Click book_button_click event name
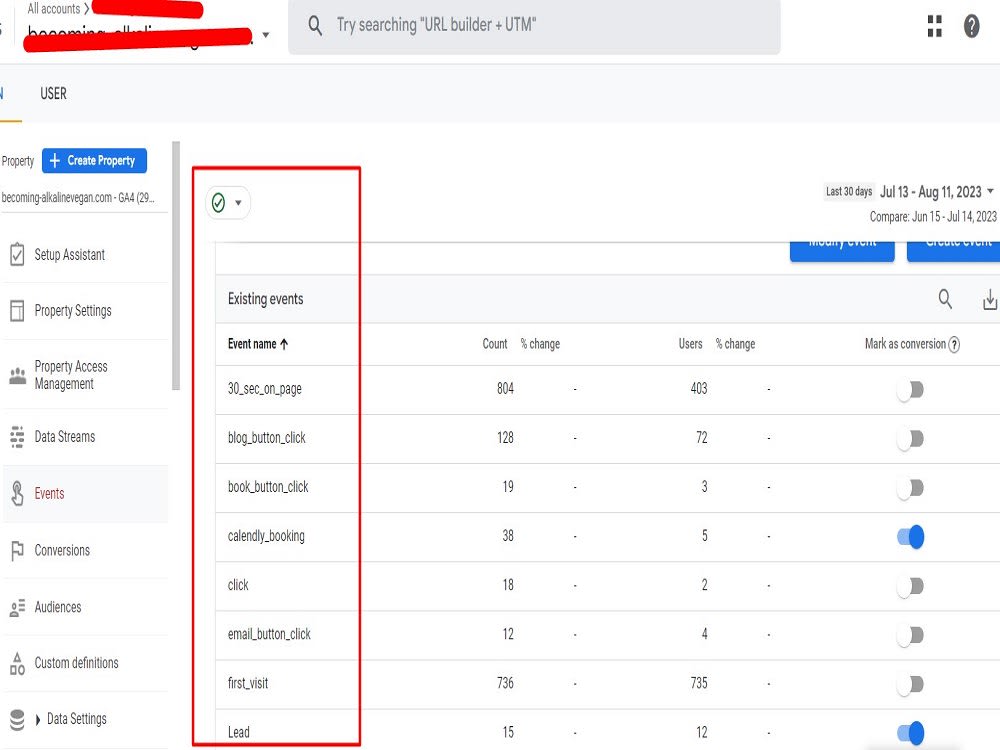 tap(268, 487)
